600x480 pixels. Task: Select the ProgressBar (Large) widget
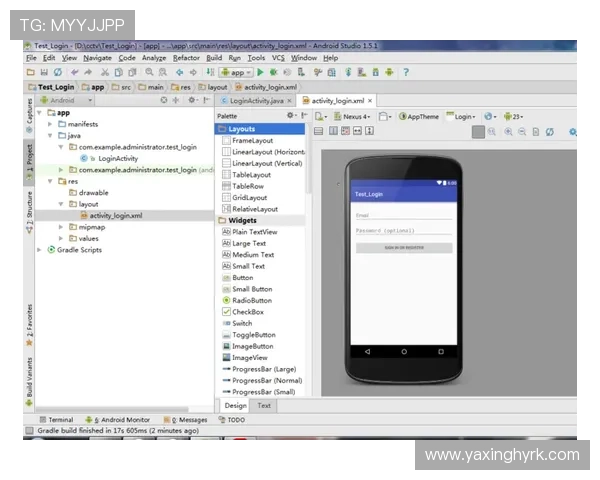coord(265,369)
